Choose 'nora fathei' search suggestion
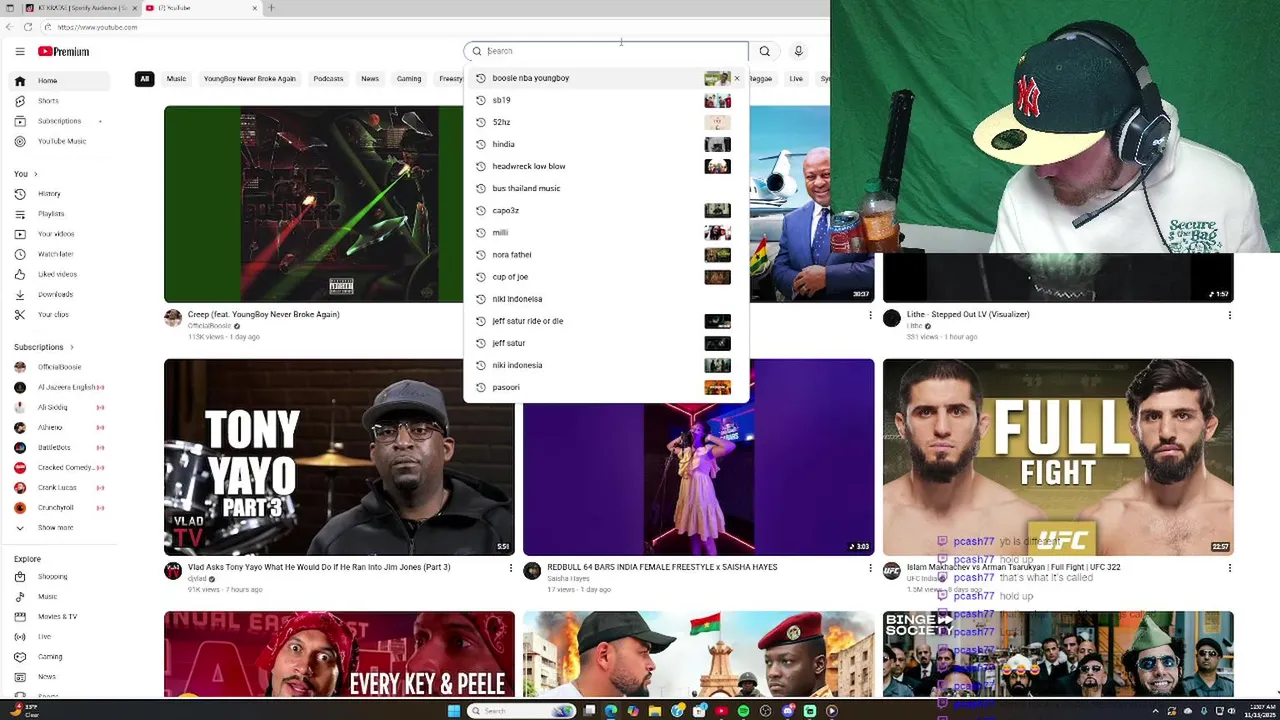The image size is (1280, 720). tap(605, 255)
